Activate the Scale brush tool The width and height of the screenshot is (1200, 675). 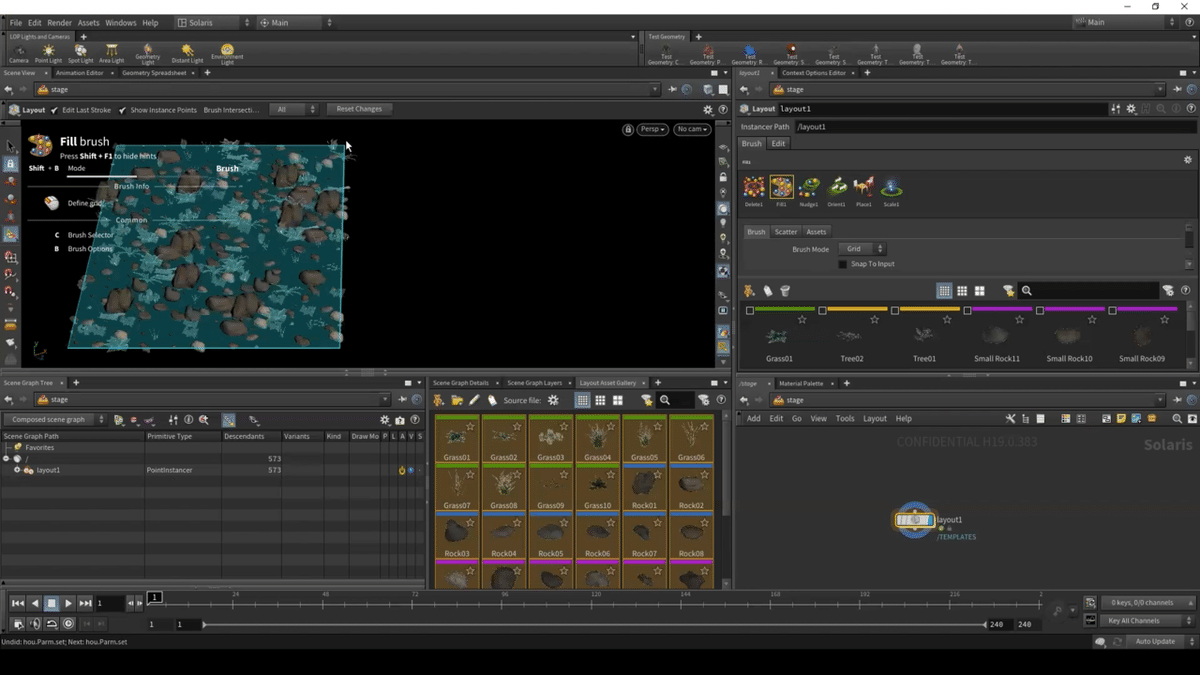tap(891, 187)
